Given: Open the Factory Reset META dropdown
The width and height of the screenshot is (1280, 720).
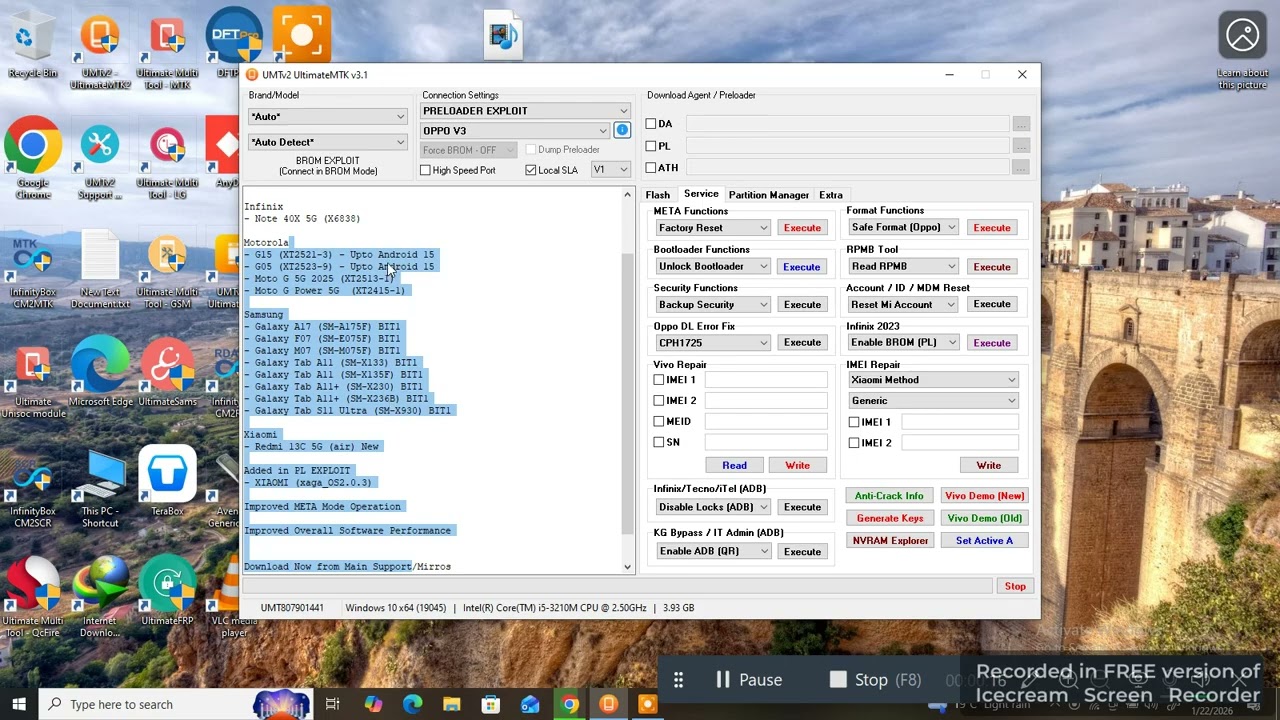Looking at the screenshot, I should (713, 228).
